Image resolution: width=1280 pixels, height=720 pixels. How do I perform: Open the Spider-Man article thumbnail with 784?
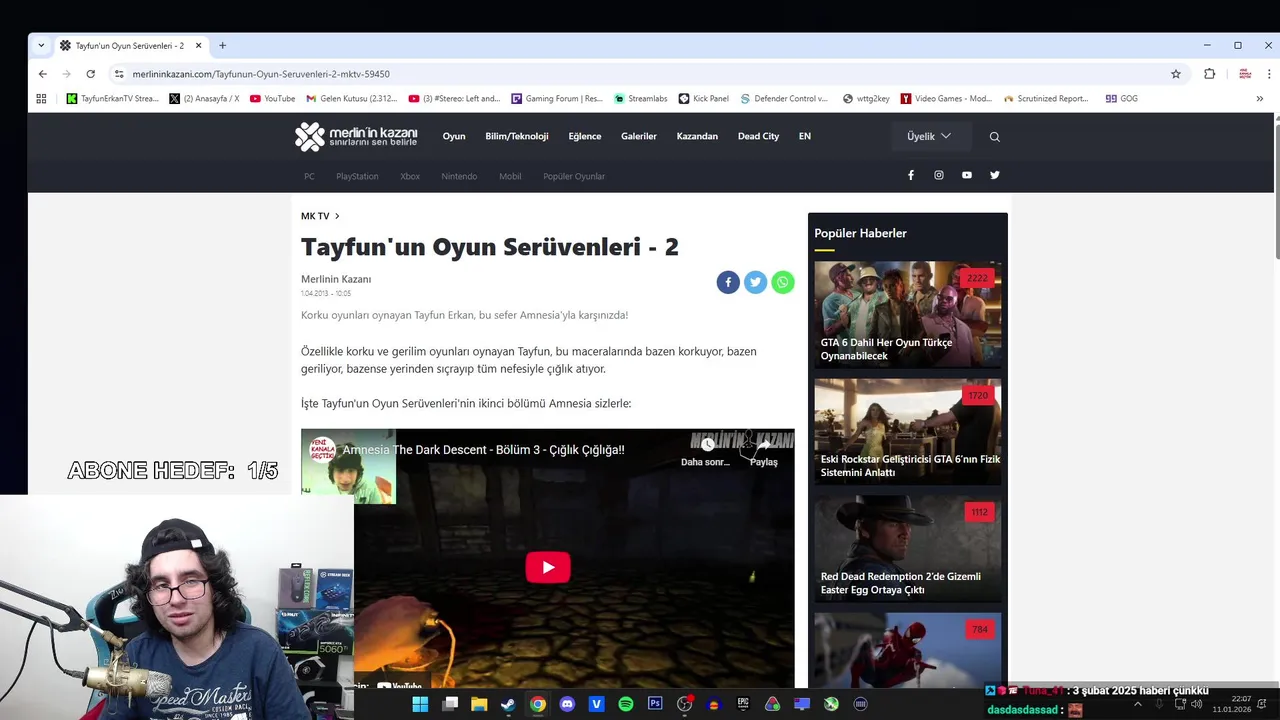(x=908, y=650)
